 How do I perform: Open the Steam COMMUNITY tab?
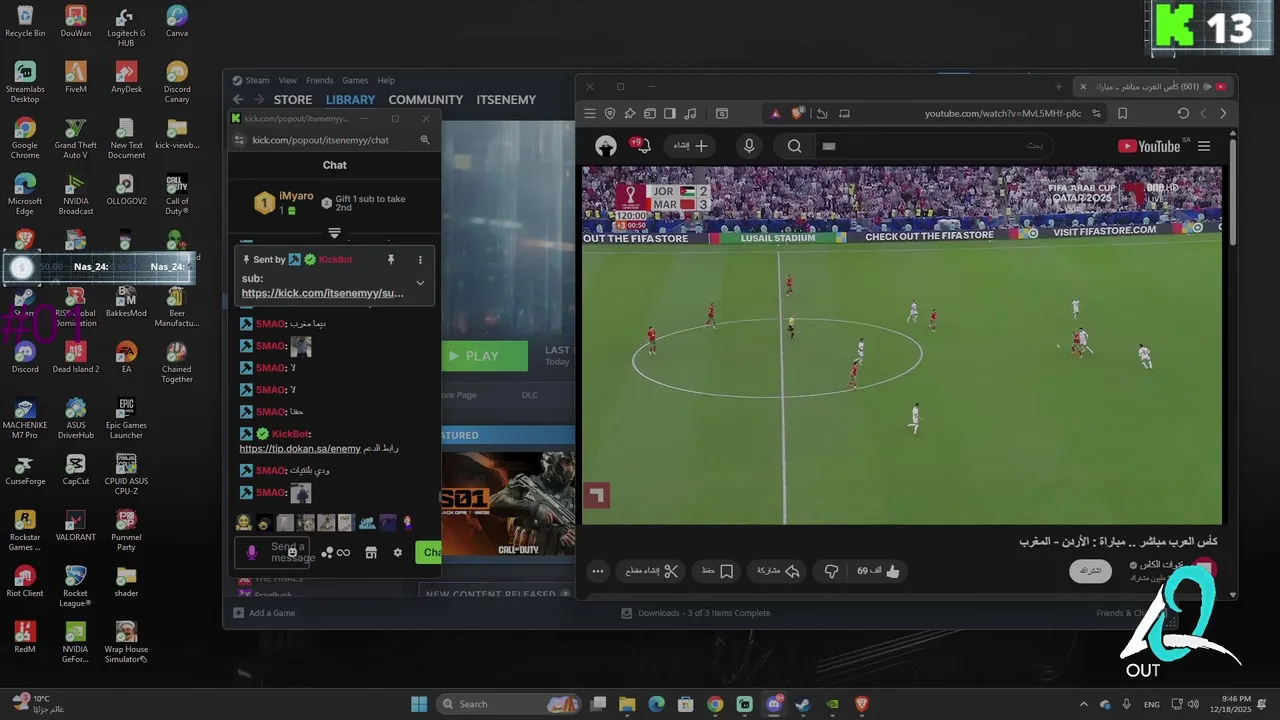pos(426,100)
